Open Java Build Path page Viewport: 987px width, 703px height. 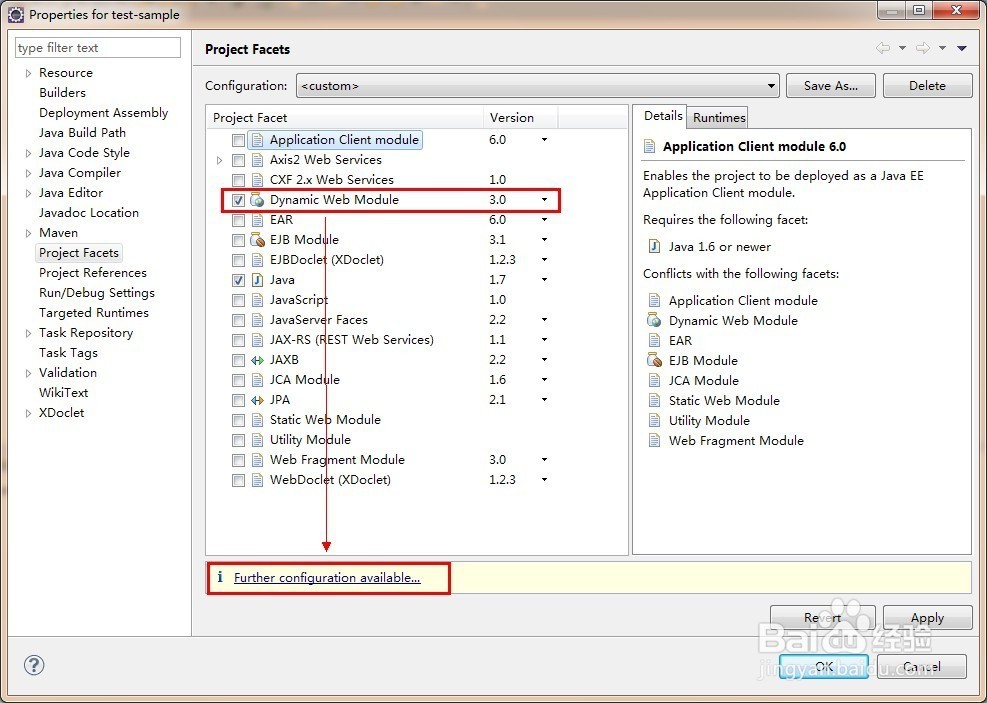82,133
